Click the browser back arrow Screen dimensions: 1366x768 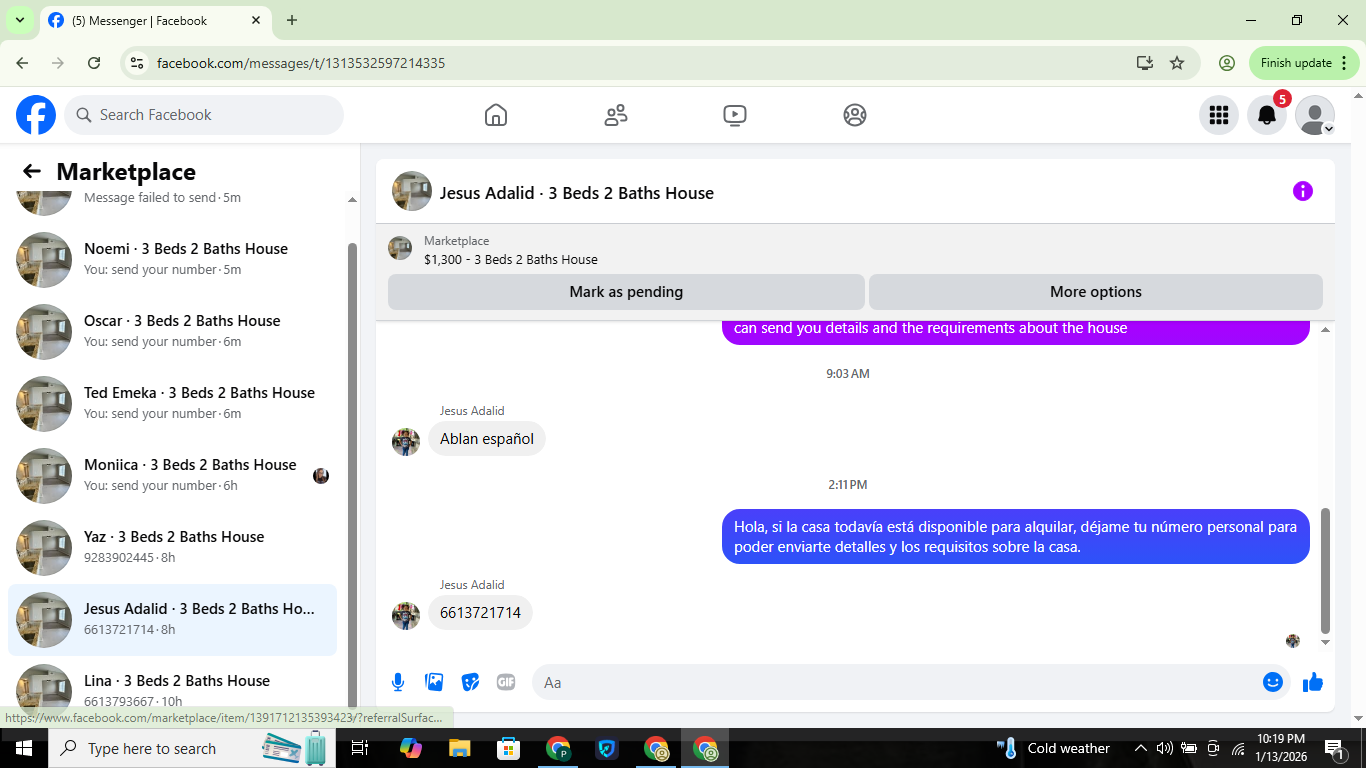[x=22, y=63]
